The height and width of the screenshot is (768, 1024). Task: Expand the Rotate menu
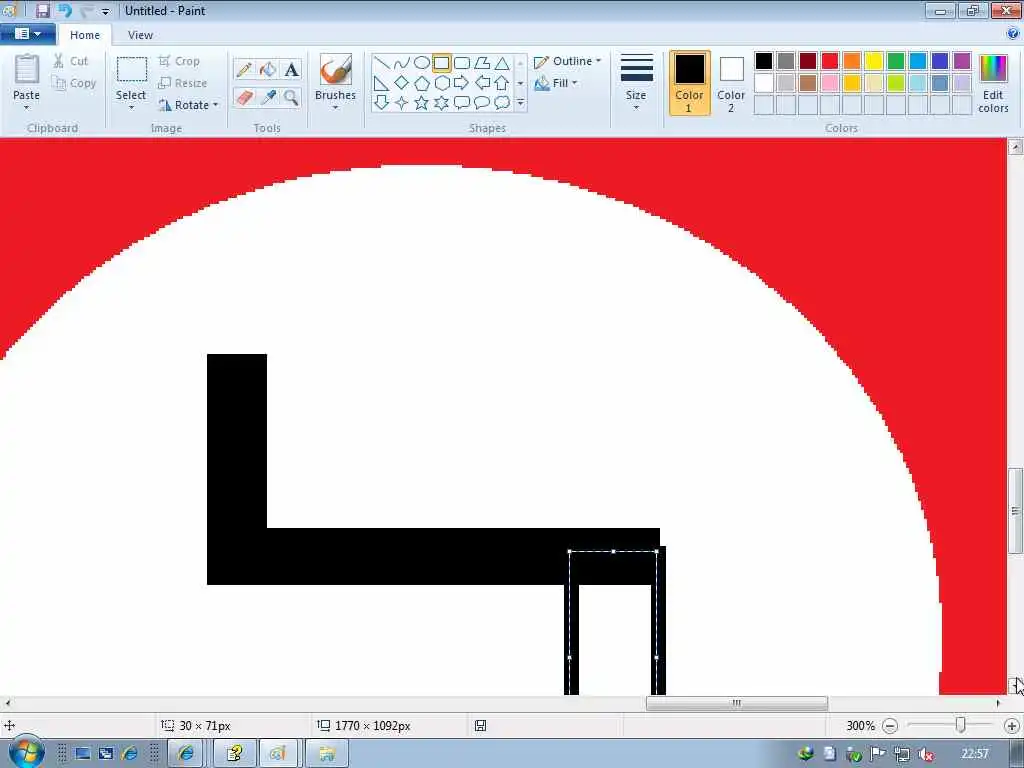click(189, 104)
